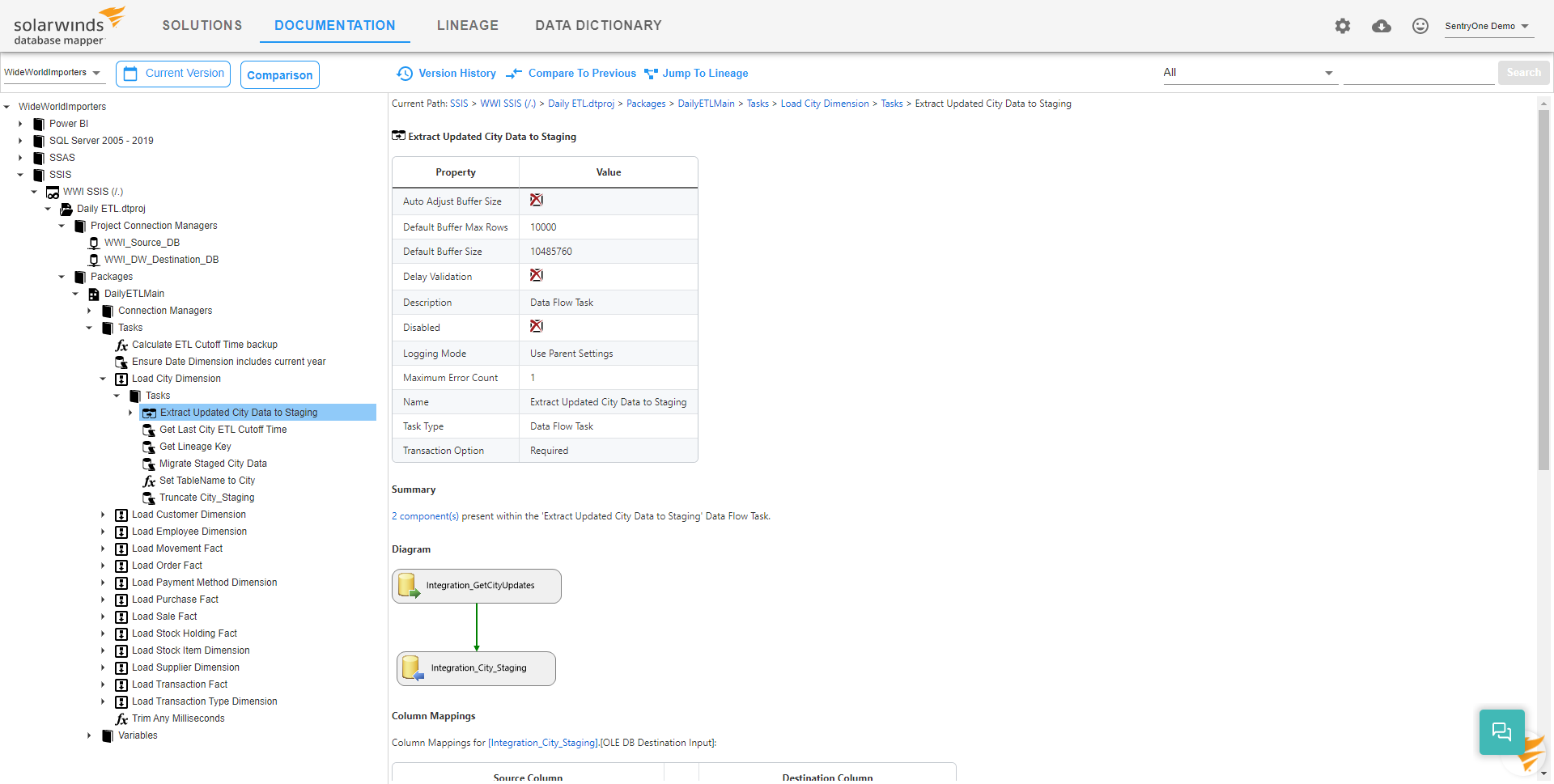
Task: Expand the Variables tree node
Action: (89, 735)
